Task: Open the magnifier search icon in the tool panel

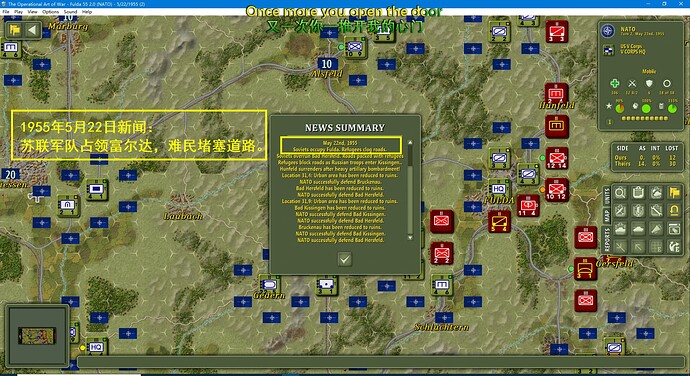Action: point(620,192)
